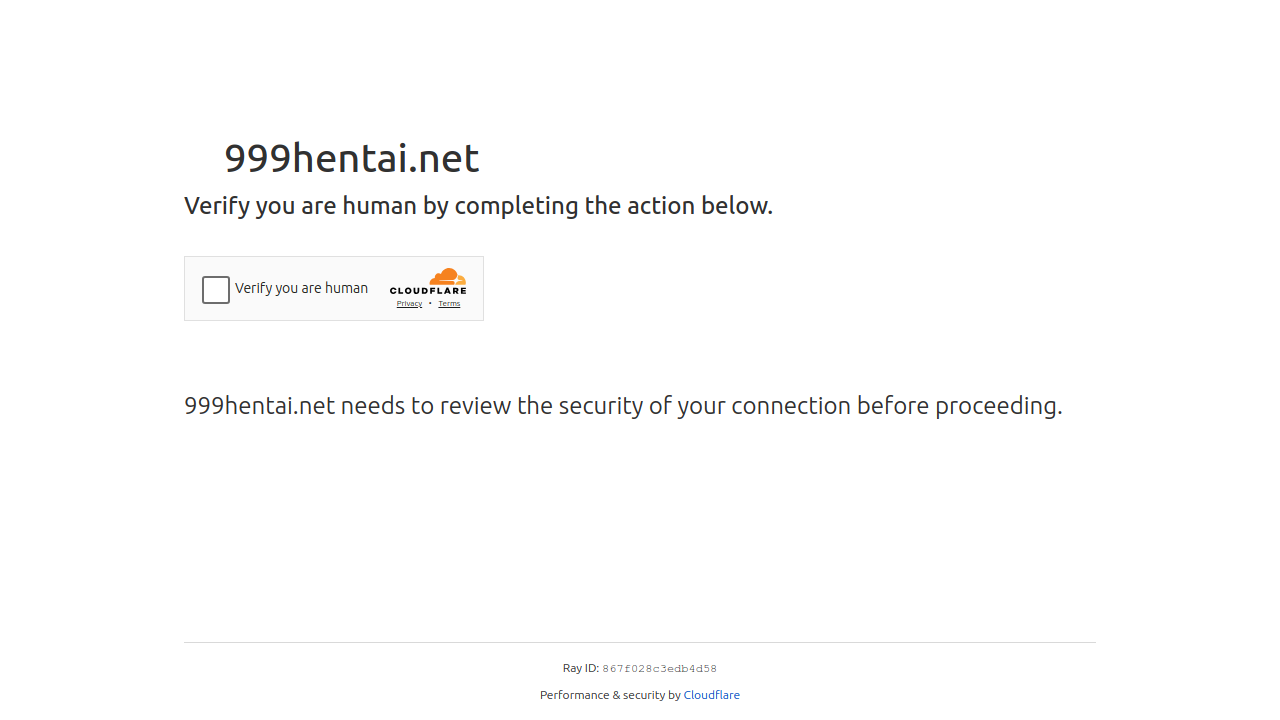Click the completing the action below subheading
Image resolution: width=1280 pixels, height=720 pixels.
(478, 206)
